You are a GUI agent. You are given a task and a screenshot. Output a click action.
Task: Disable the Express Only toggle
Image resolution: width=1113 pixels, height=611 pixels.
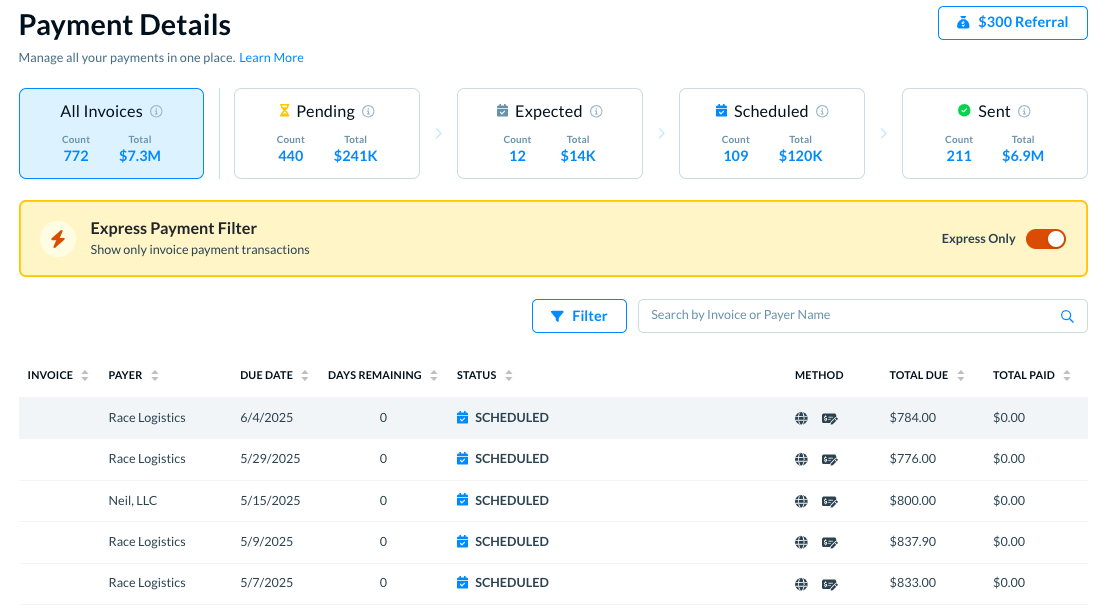click(x=1046, y=239)
